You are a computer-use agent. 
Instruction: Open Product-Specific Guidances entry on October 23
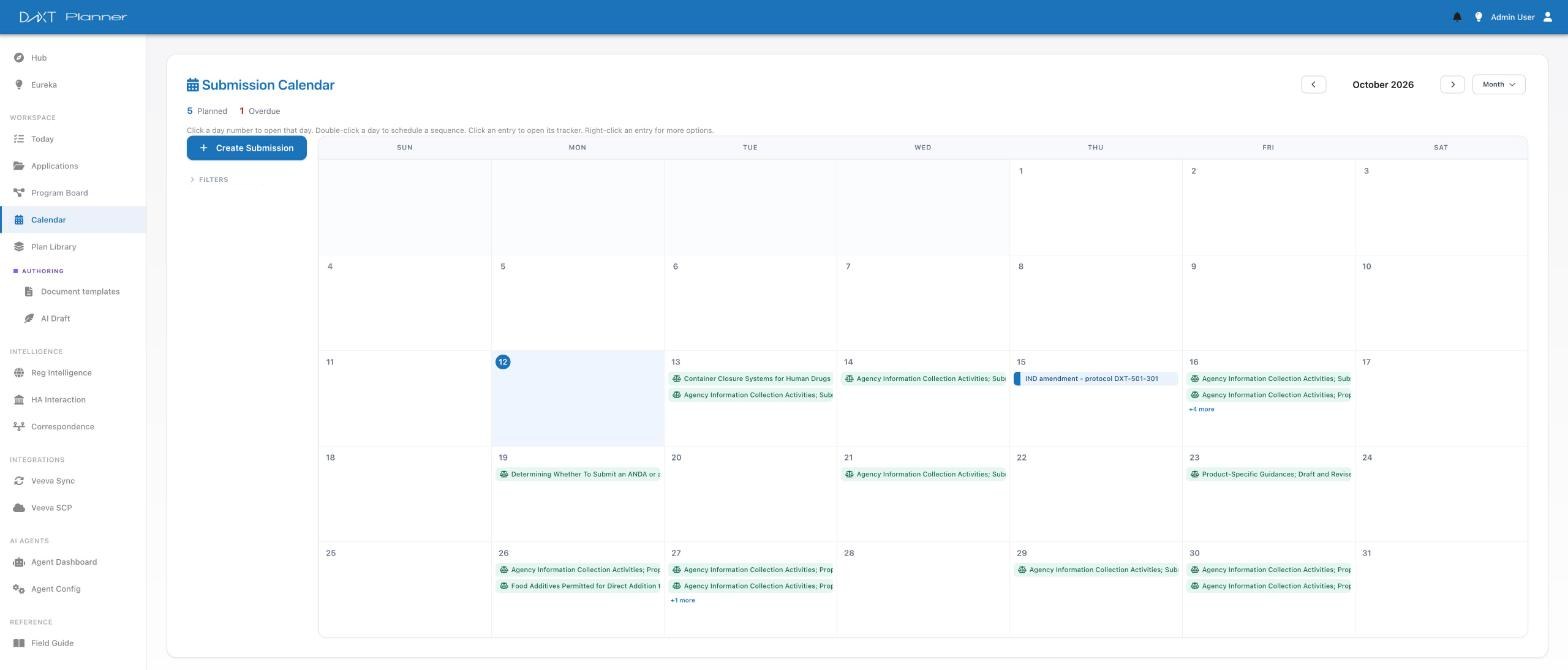(1268, 474)
